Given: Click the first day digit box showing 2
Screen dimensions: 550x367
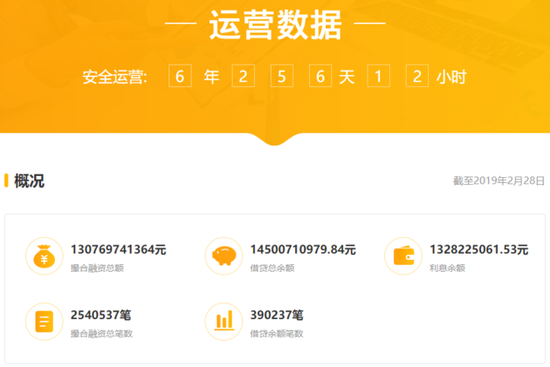Looking at the screenshot, I should click(x=243, y=76).
